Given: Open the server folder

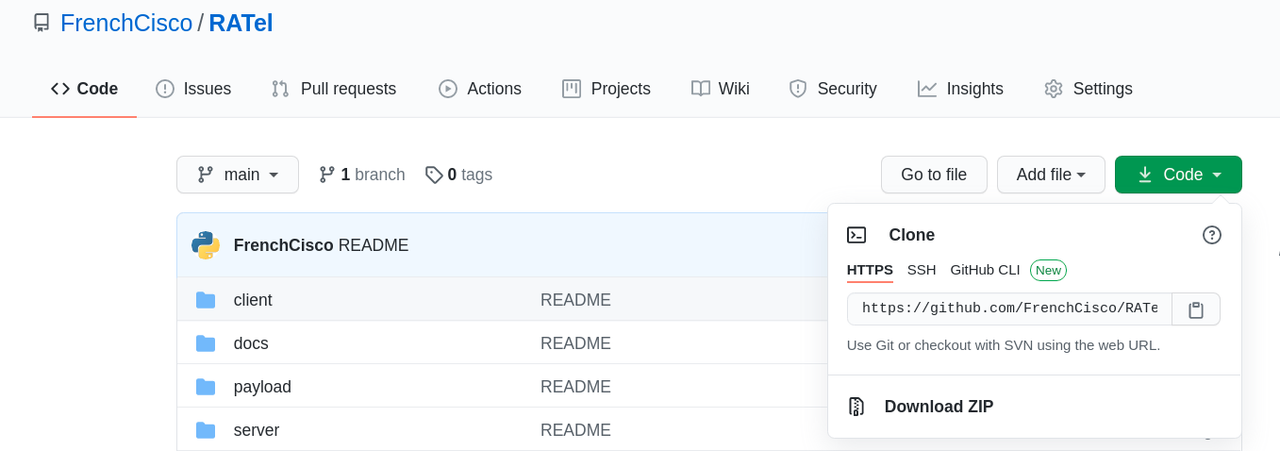Looking at the screenshot, I should coord(256,430).
